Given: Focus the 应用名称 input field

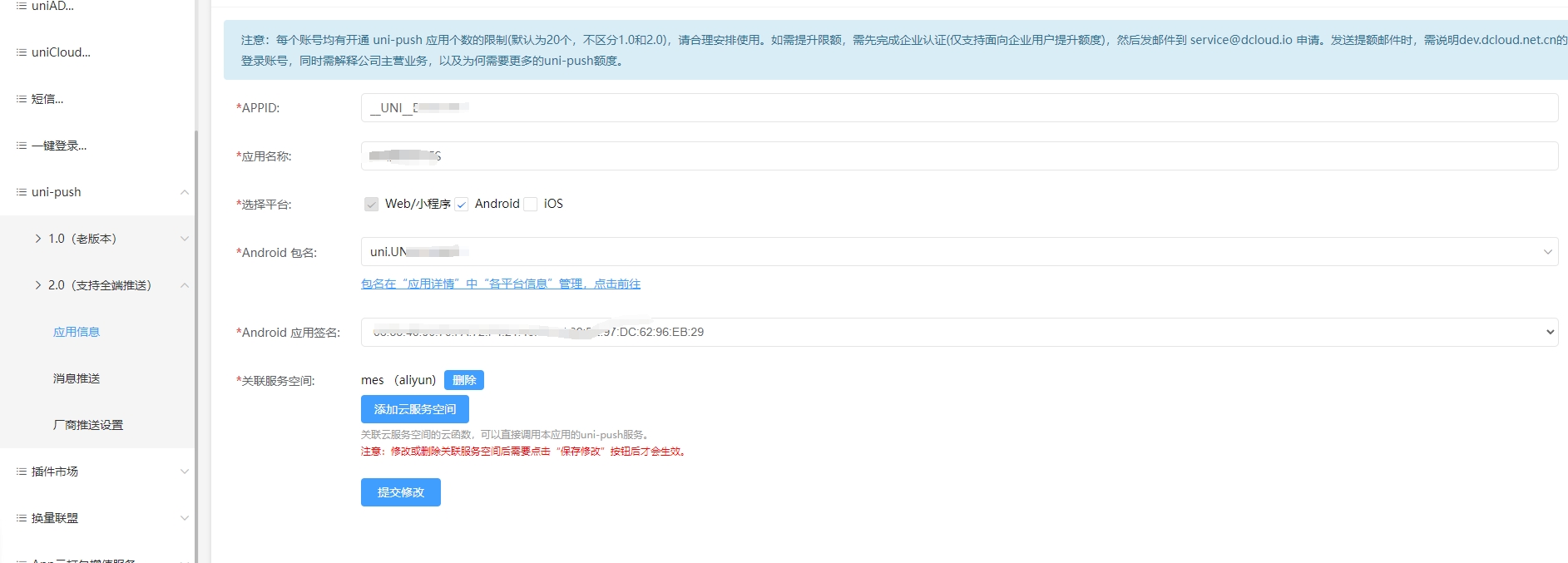Looking at the screenshot, I should 959,156.
